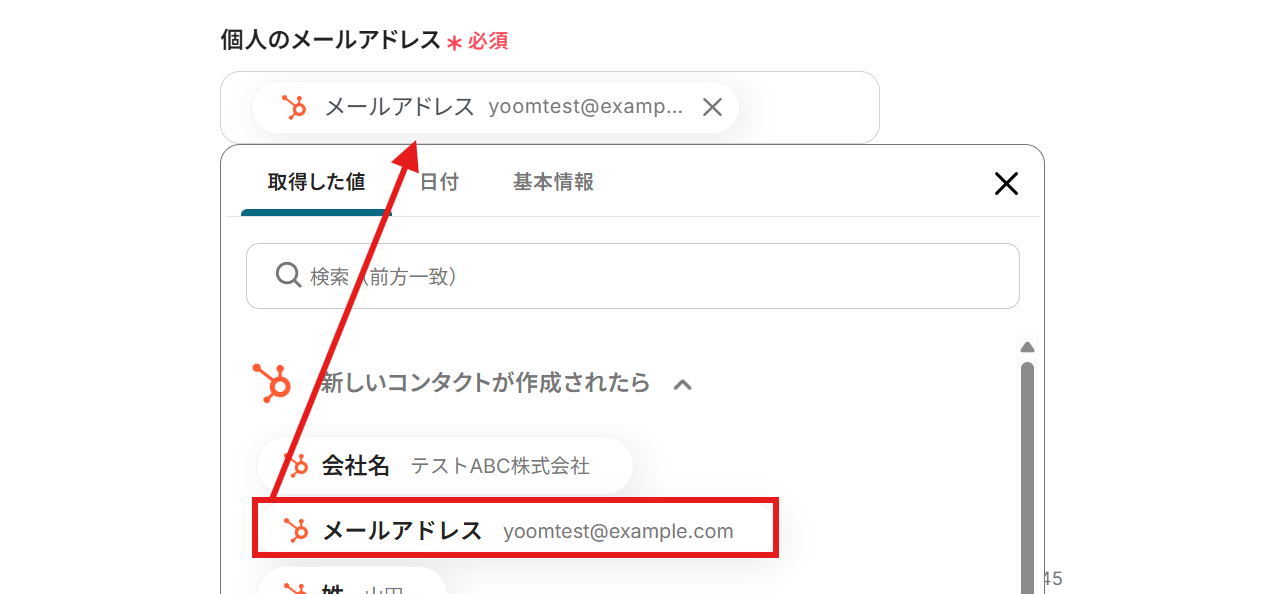The height and width of the screenshot is (594, 1276).
Task: Click the HubSpot icon in the 会社名 option
Action: 296,466
